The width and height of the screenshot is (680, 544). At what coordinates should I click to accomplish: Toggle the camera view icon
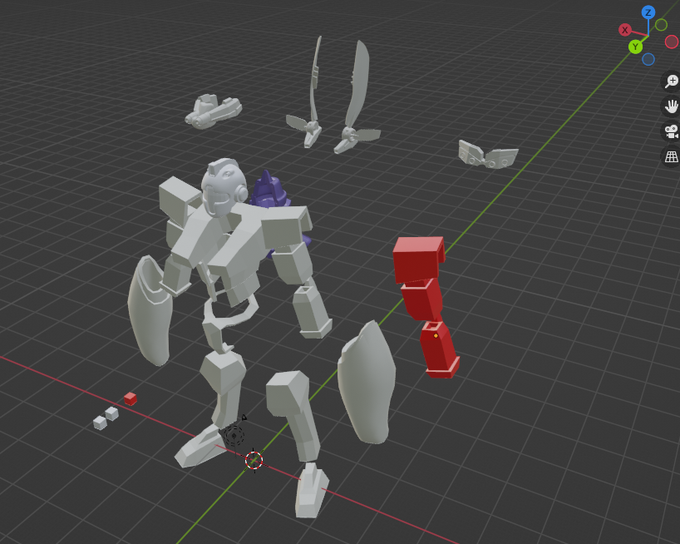672,131
